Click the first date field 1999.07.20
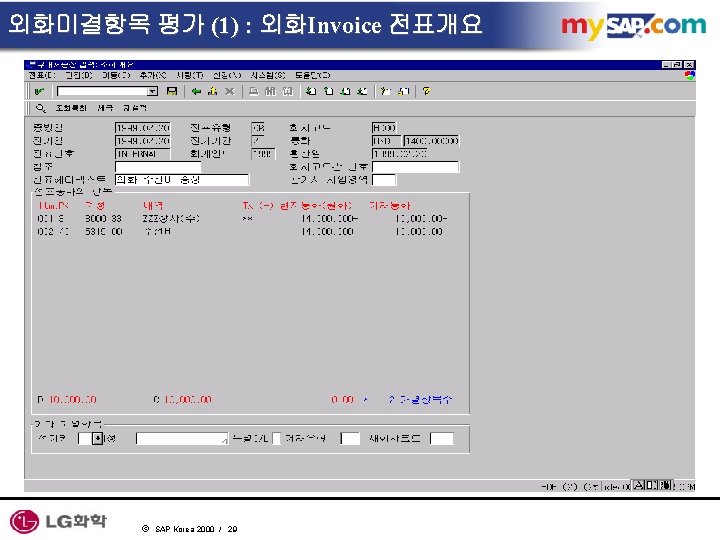This screenshot has height=540, width=720. point(142,128)
